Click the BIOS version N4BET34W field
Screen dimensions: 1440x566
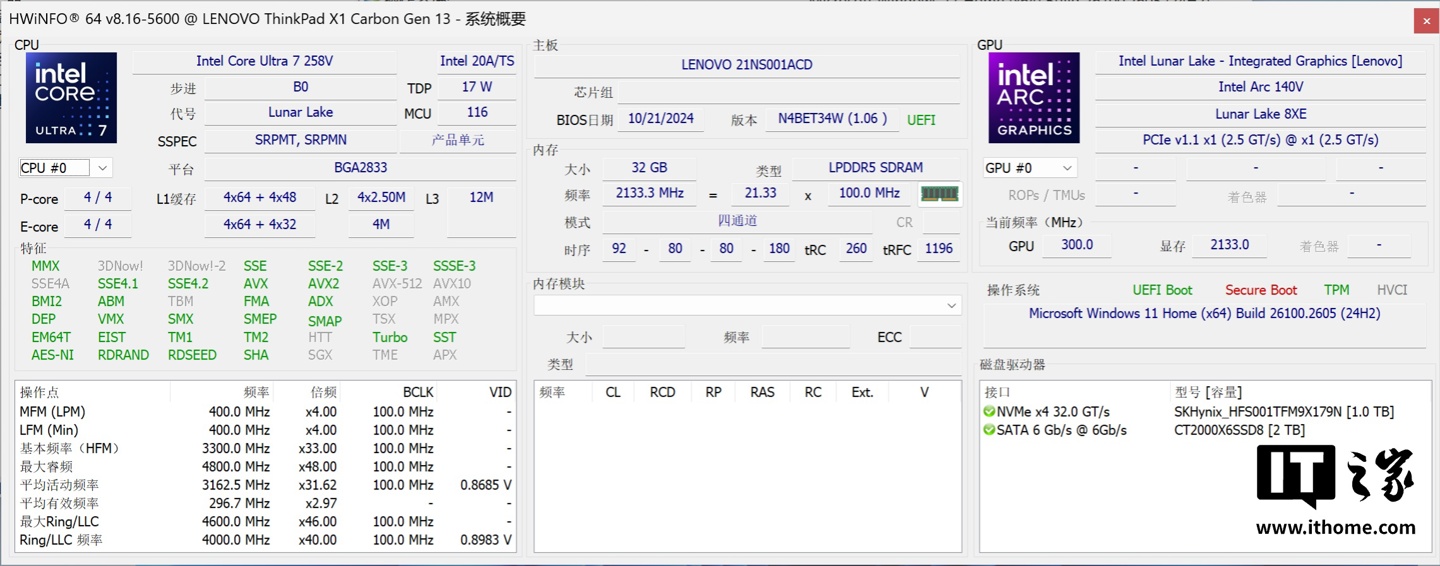832,119
